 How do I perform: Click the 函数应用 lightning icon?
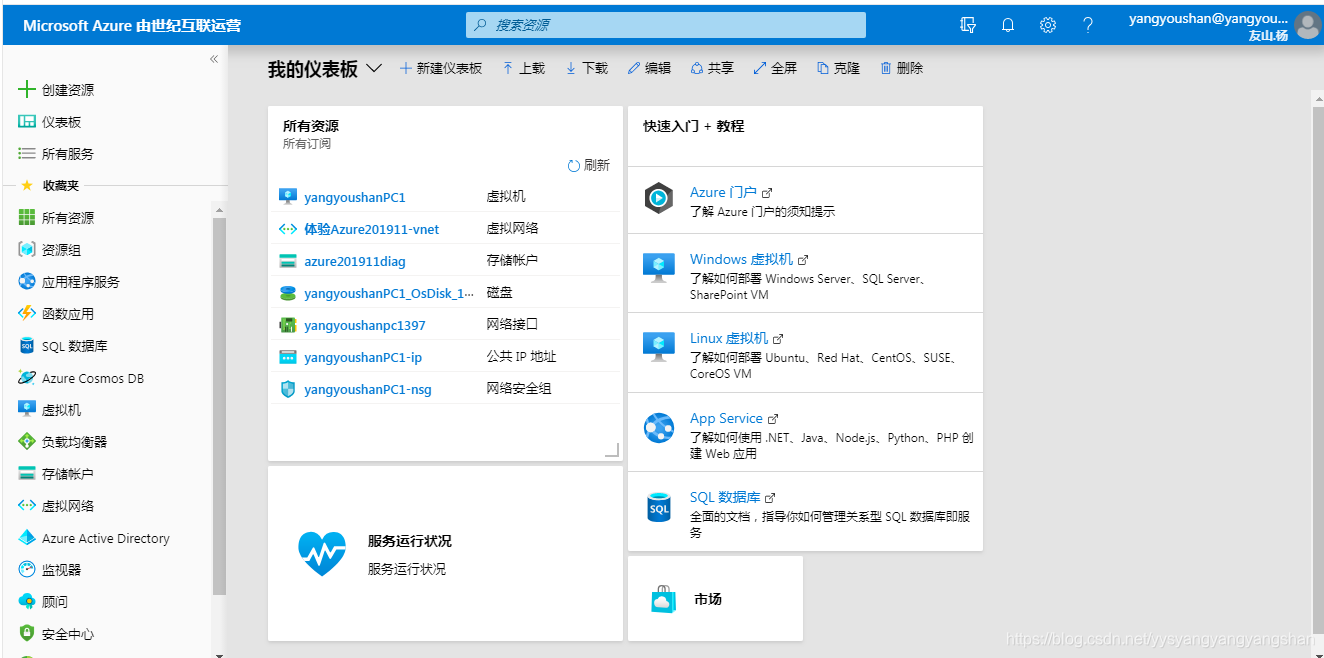click(x=27, y=314)
